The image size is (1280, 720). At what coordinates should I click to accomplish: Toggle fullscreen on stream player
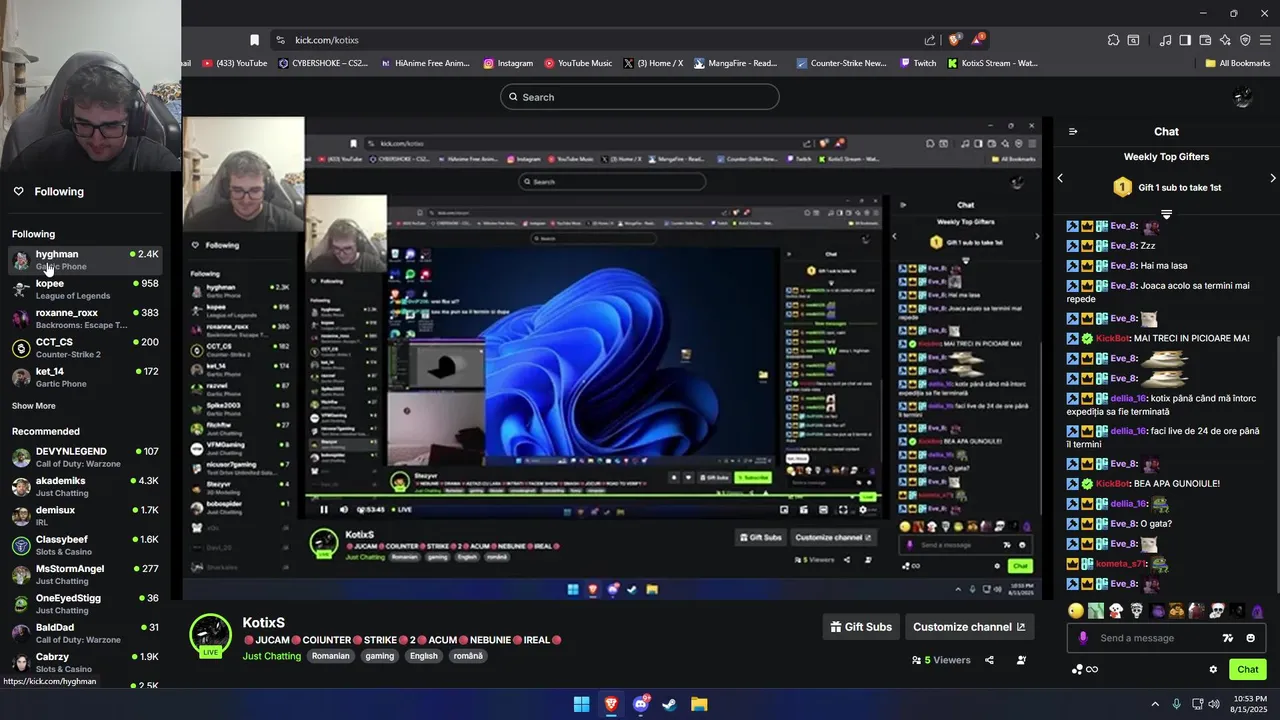843,509
